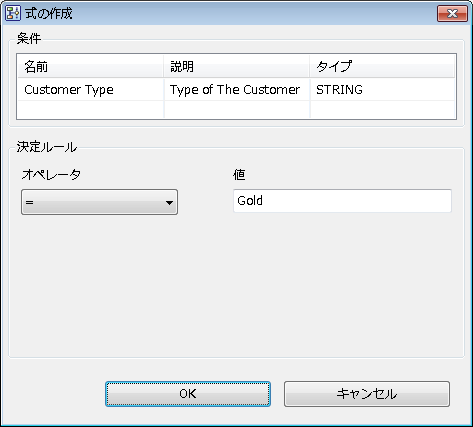Select the タイプ column header
Image resolution: width=473 pixels, height=427 pixels.
click(x=382, y=66)
